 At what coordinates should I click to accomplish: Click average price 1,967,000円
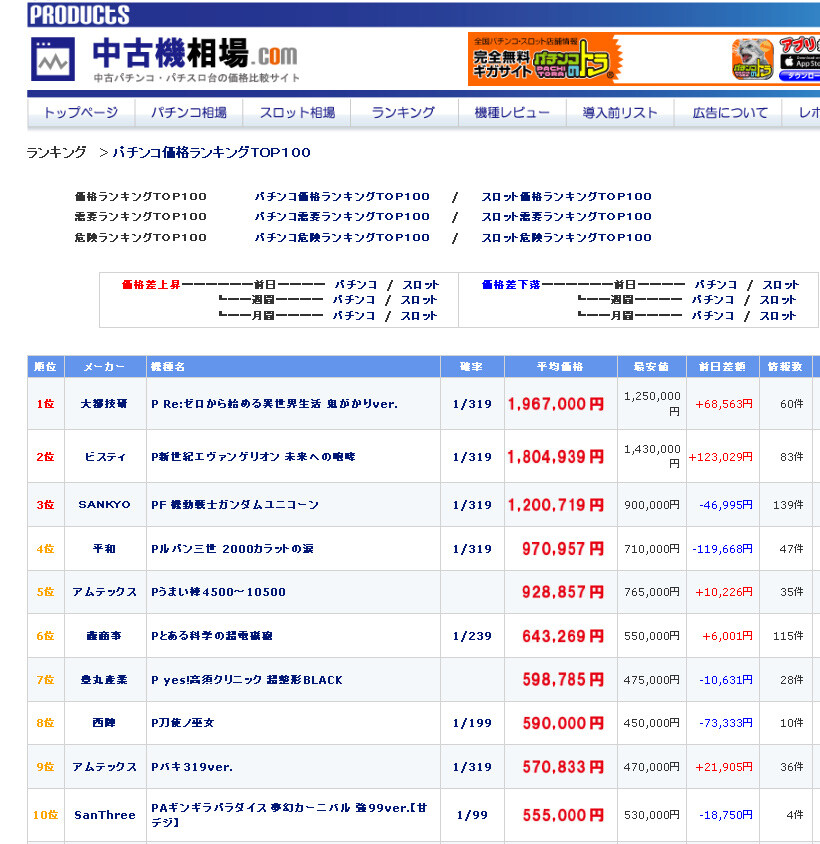coord(556,404)
